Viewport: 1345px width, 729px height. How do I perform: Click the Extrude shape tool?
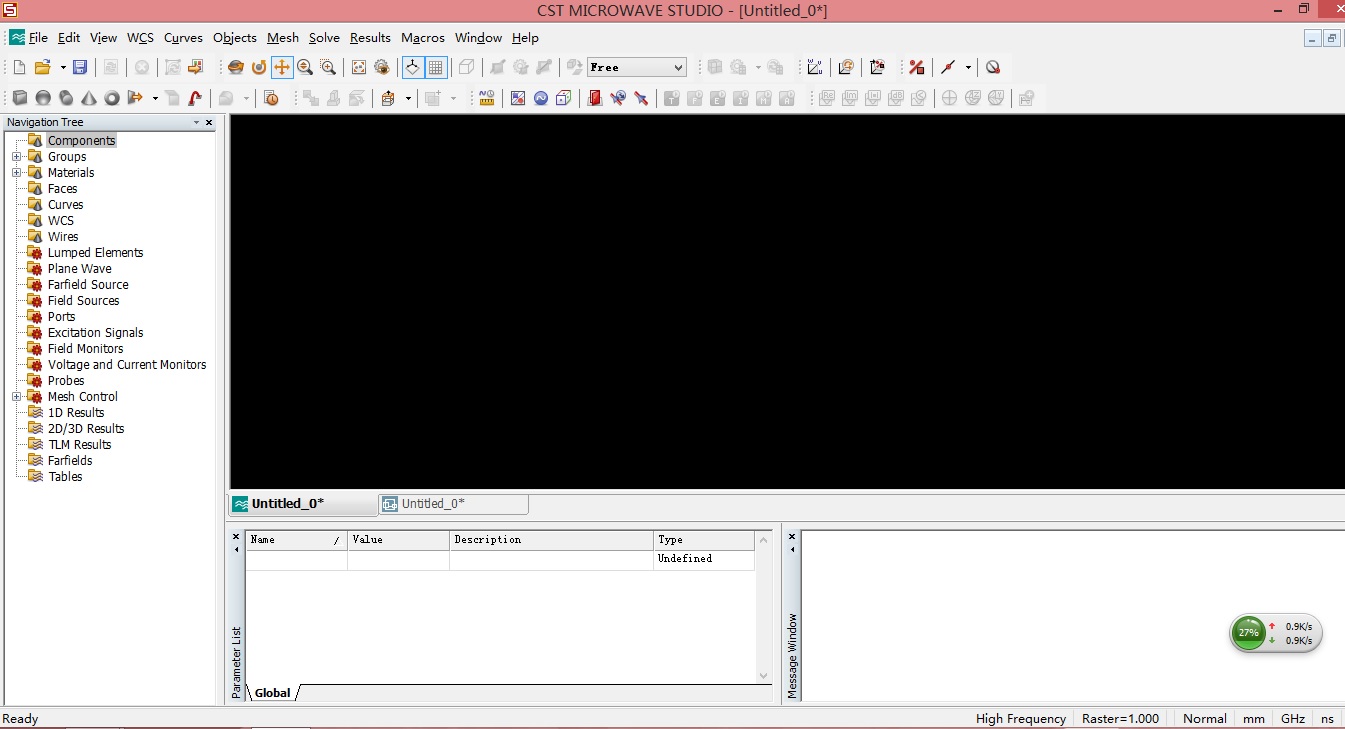[x=136, y=98]
